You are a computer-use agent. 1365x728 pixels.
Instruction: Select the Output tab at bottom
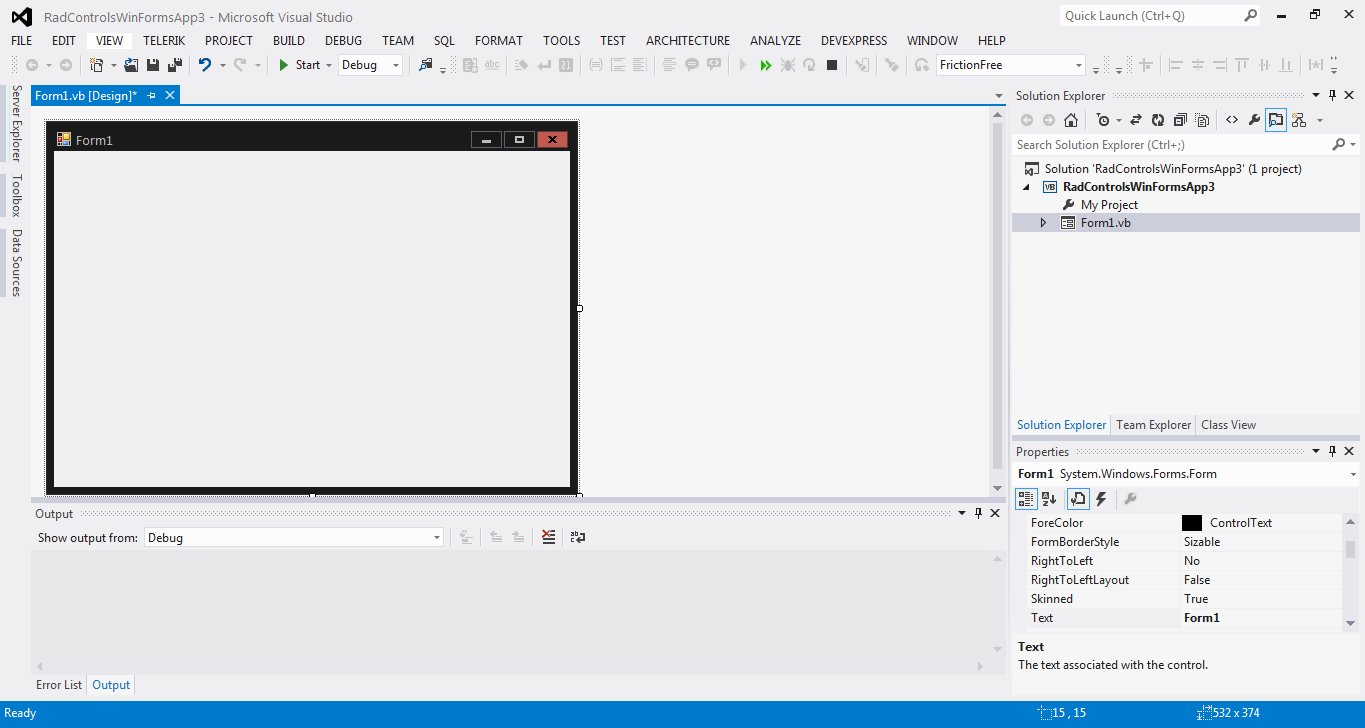point(111,685)
